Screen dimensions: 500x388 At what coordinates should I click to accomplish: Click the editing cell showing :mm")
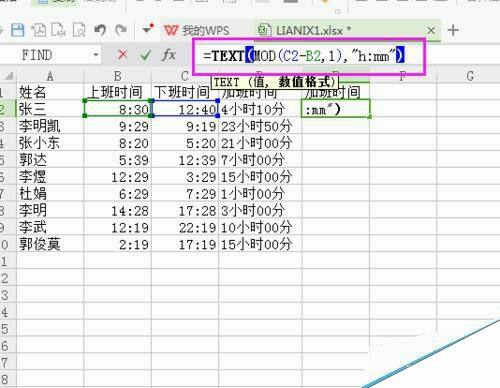click(335, 109)
